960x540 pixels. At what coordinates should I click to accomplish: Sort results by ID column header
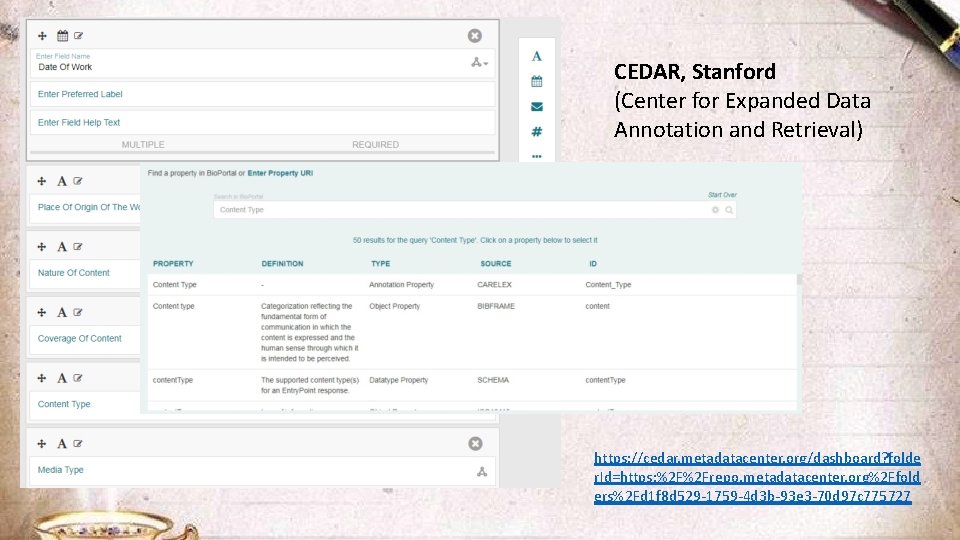pyautogui.click(x=593, y=264)
